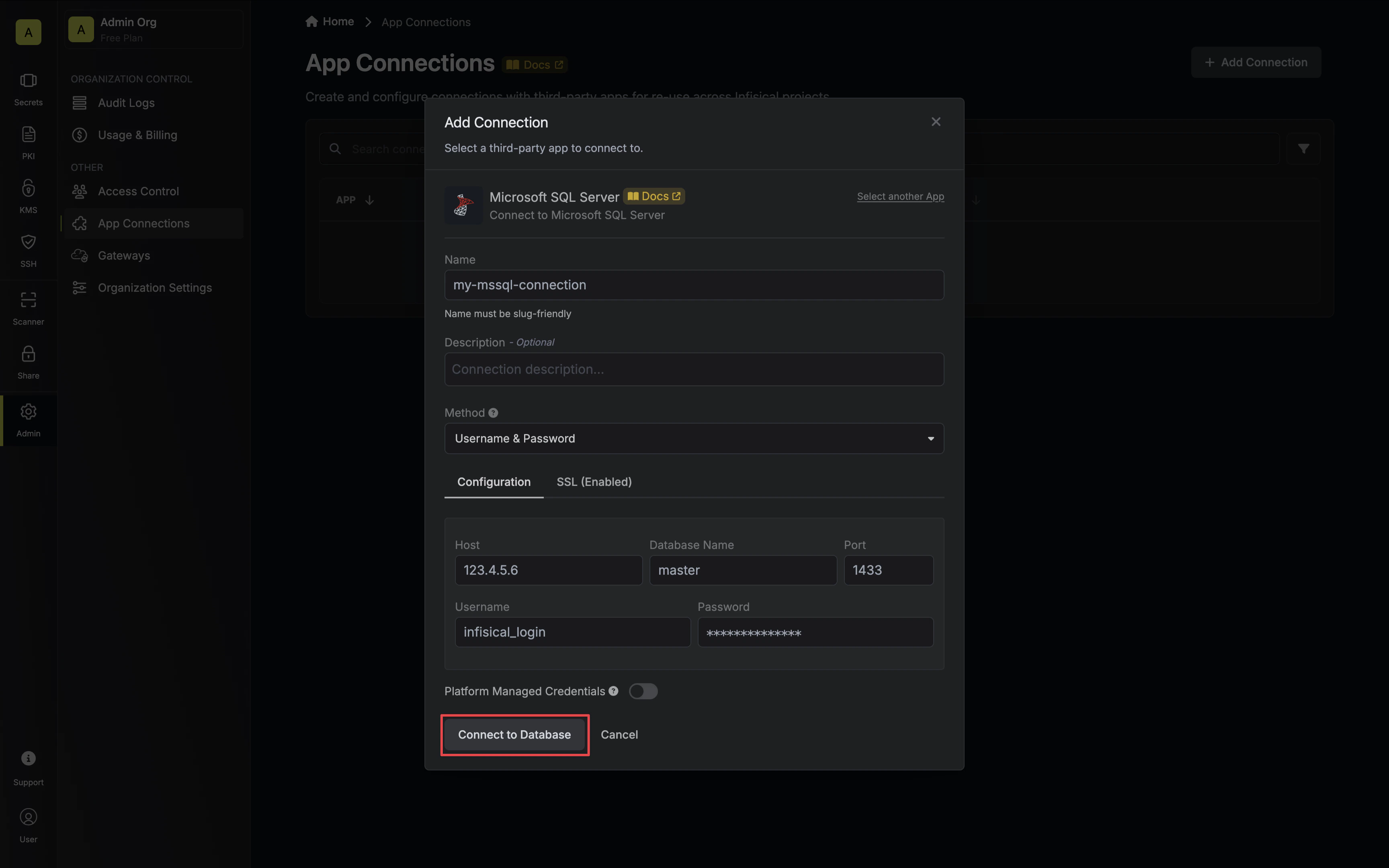1389x868 pixels.
Task: Close the Add Connection dialog
Action: click(936, 122)
